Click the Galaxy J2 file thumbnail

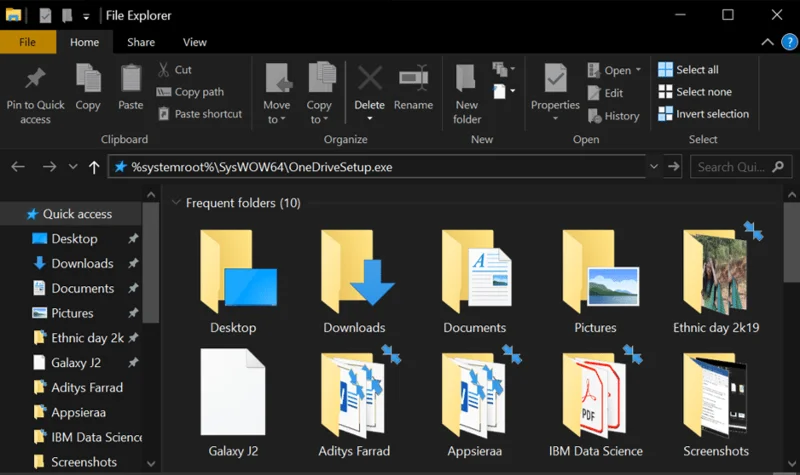(x=233, y=391)
